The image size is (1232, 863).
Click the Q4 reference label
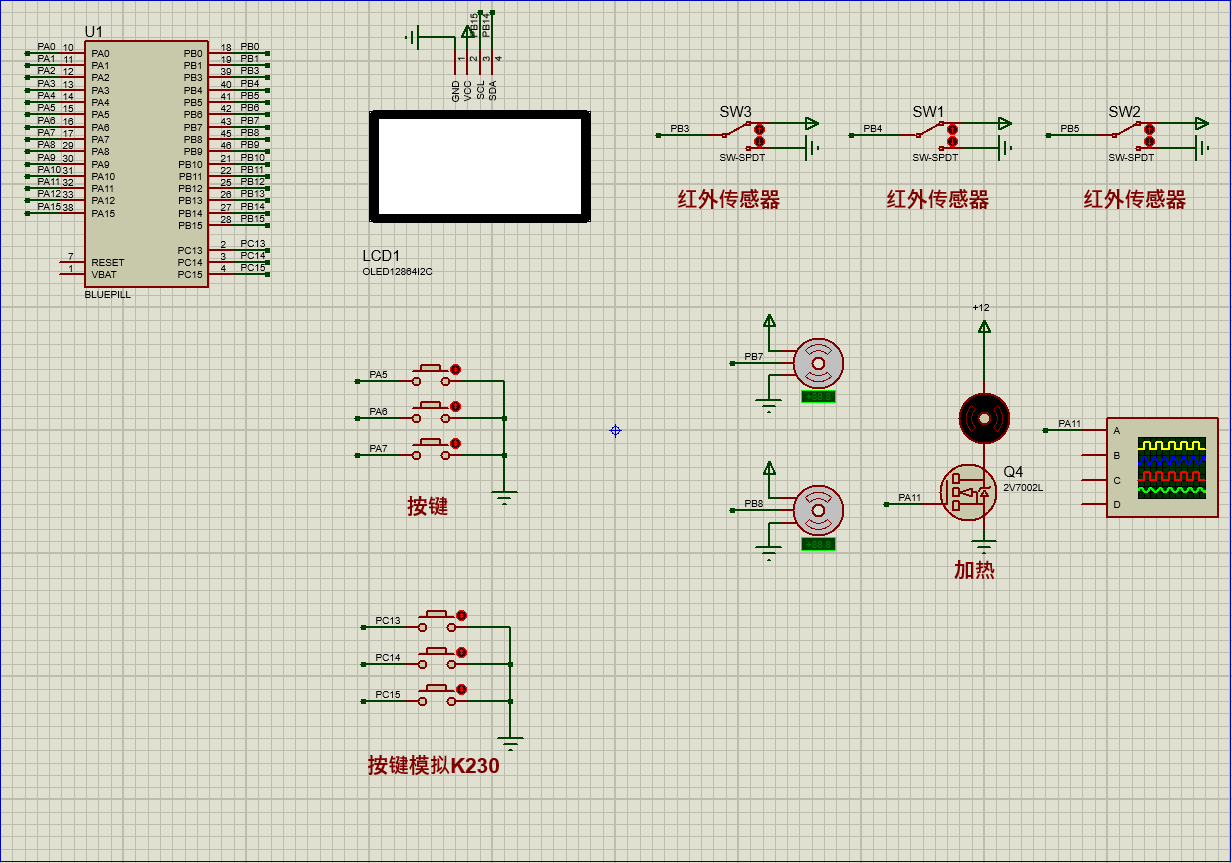(1013, 472)
